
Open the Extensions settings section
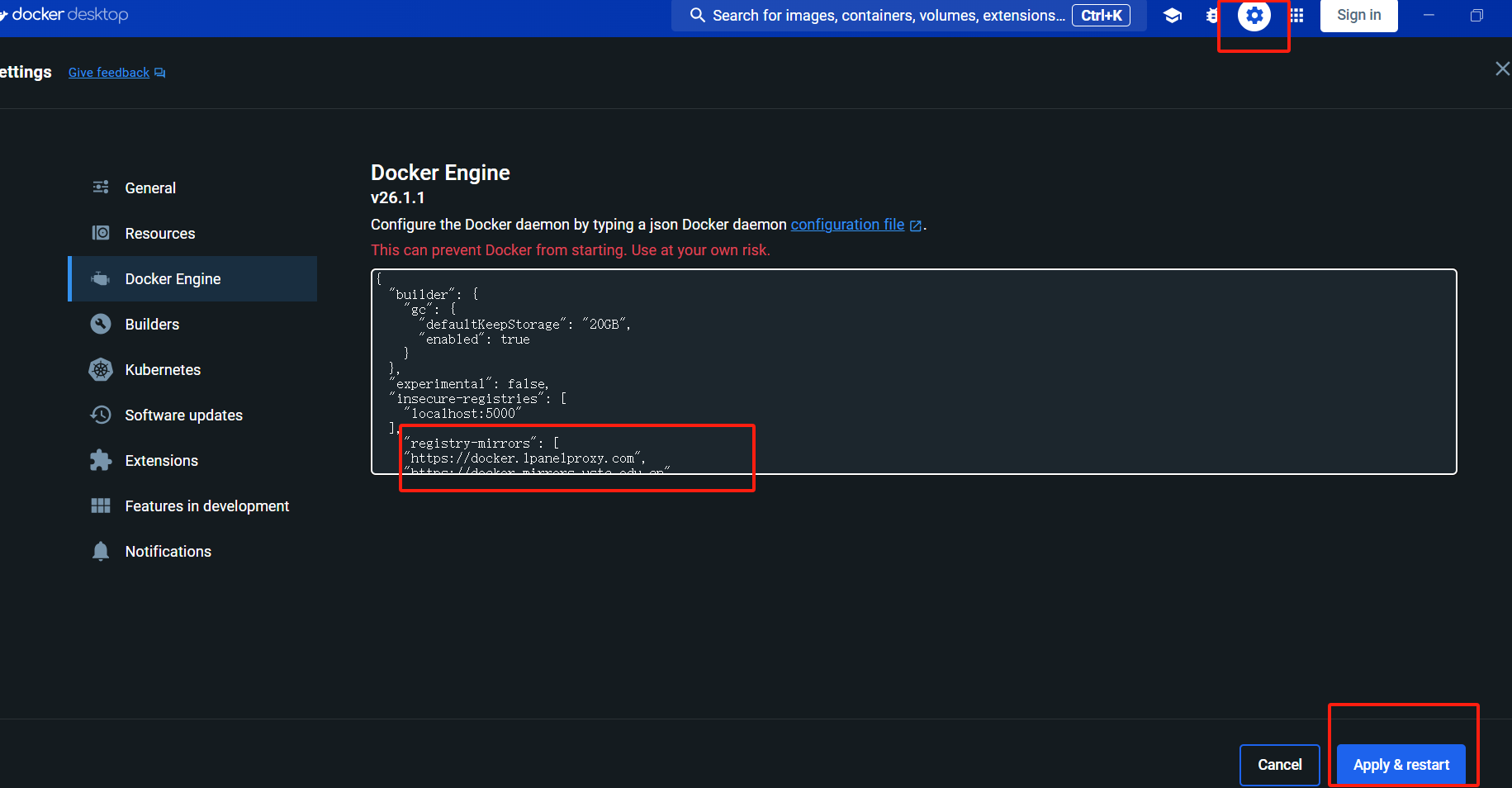click(x=192, y=460)
